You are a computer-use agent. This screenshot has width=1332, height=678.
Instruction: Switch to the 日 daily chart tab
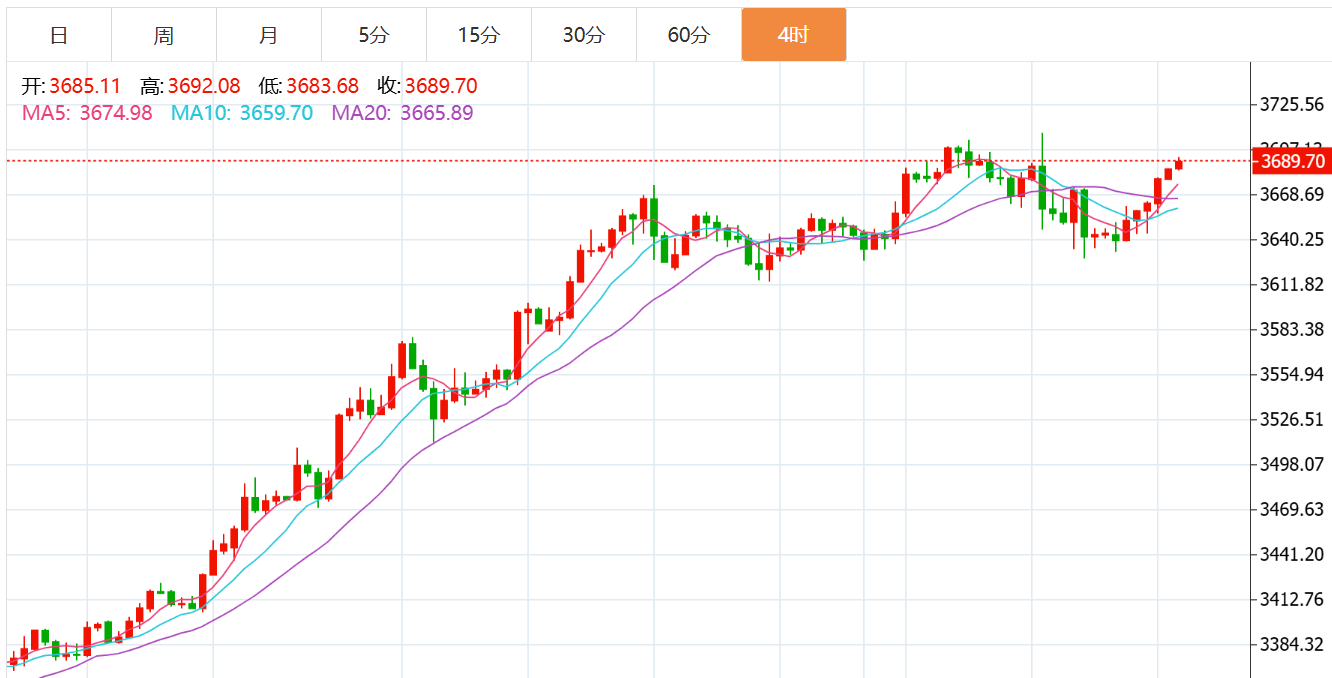[59, 35]
